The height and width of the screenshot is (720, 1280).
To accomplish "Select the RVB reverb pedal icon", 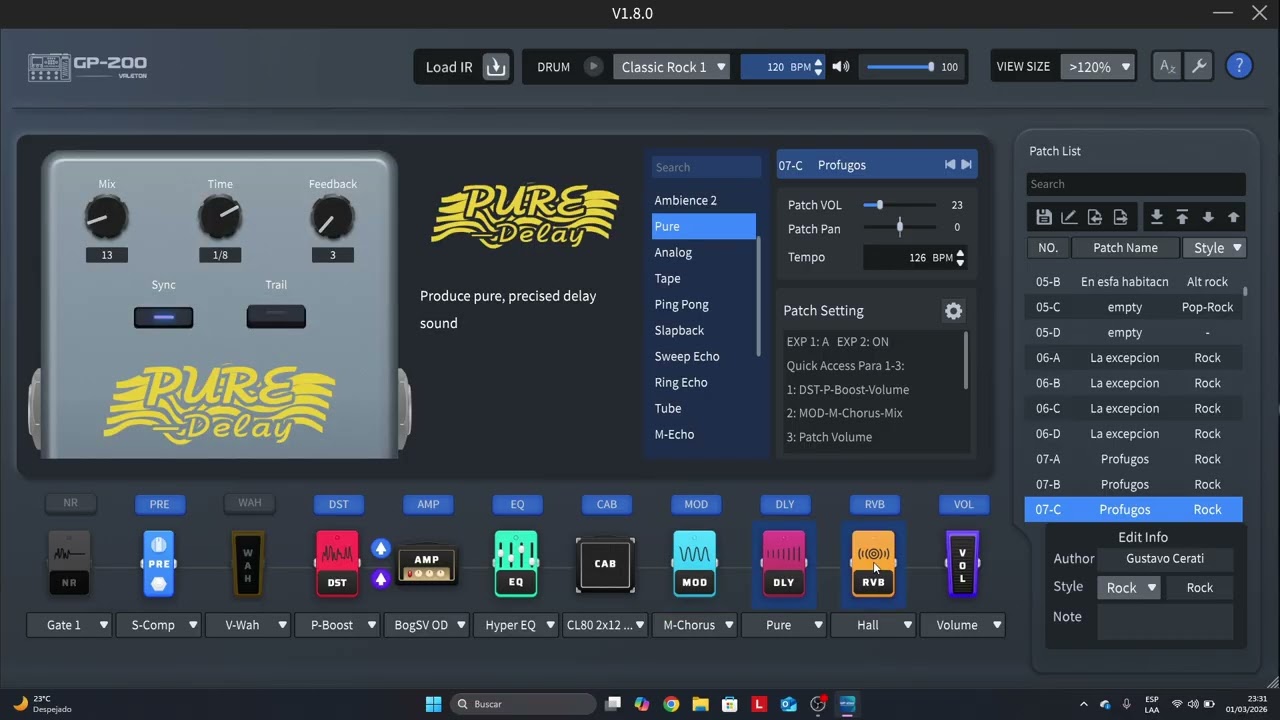I will (873, 564).
